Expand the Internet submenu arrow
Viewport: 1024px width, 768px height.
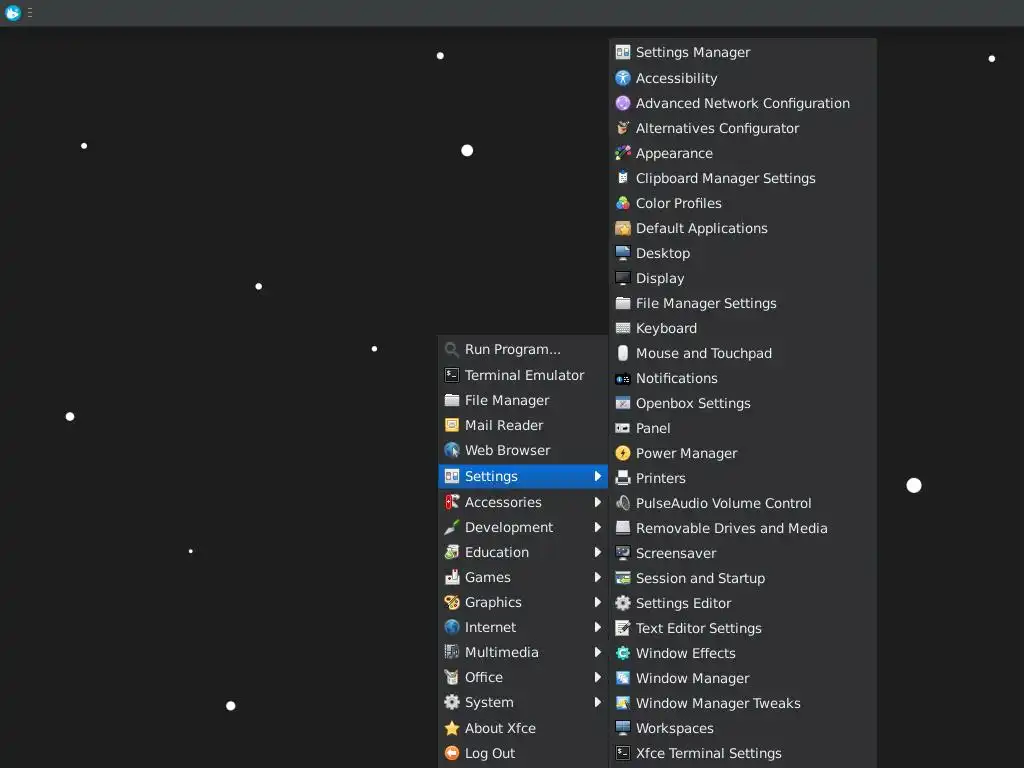coord(597,627)
